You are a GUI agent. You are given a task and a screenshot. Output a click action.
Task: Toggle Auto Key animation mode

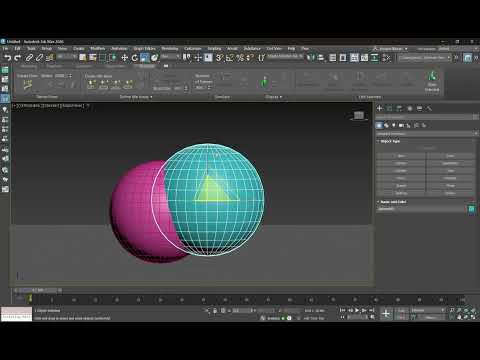point(401,311)
